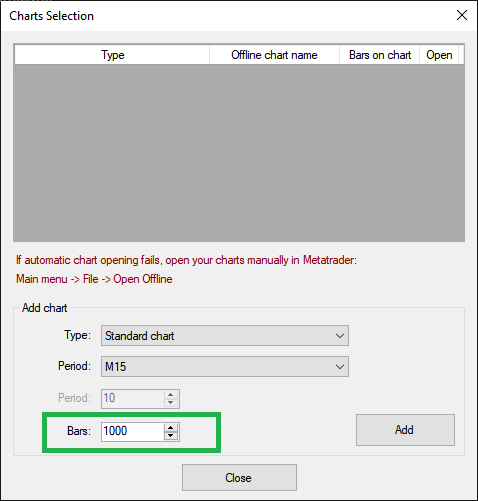Click the empty grey chart list area

coord(239,153)
